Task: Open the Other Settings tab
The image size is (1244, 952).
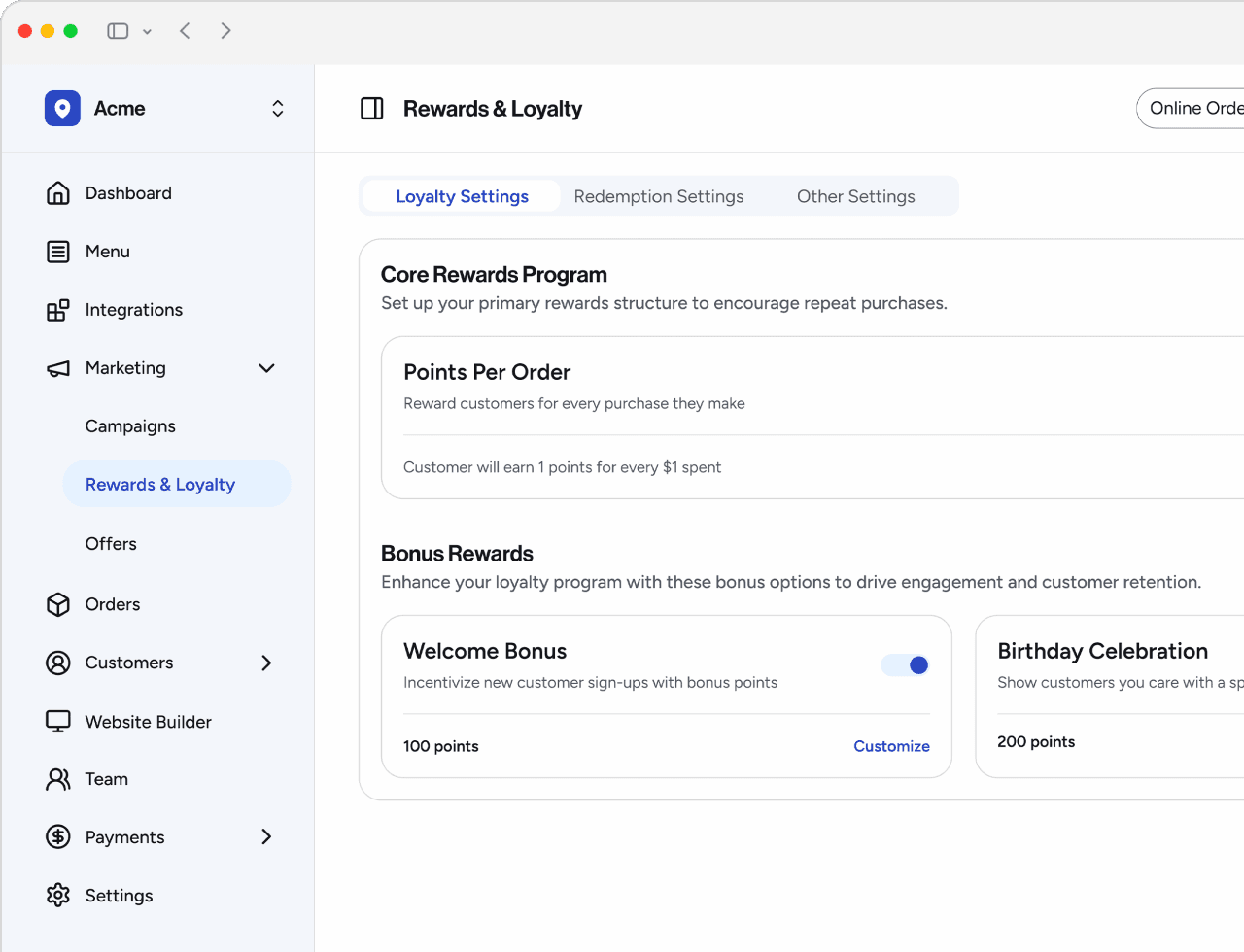Action: 856,196
